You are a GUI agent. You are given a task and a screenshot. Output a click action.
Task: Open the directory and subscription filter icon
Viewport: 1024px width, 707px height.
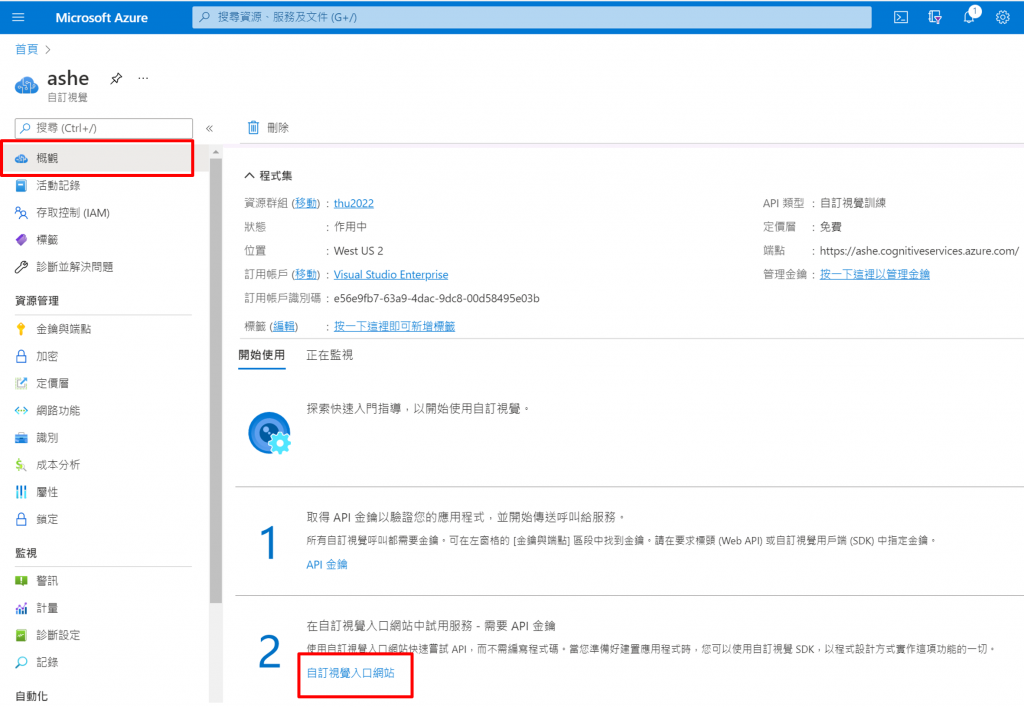coord(935,18)
